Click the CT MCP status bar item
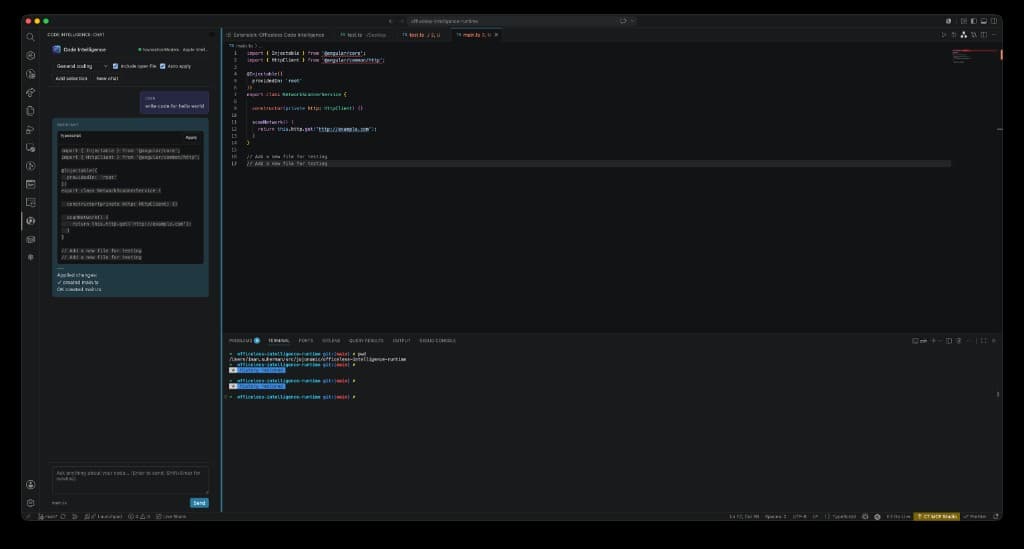This screenshot has height=549, width=1024. 936,516
